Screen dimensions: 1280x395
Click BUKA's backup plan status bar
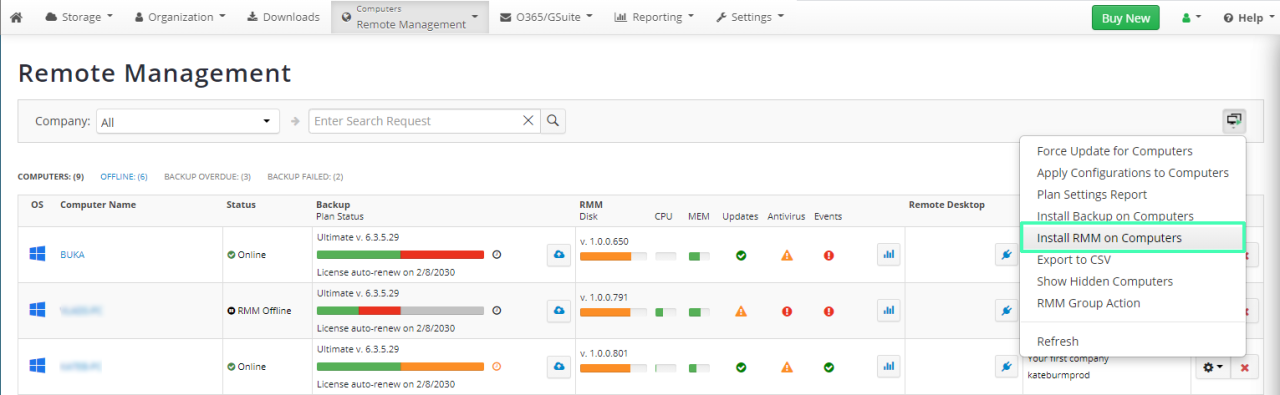(x=400, y=255)
